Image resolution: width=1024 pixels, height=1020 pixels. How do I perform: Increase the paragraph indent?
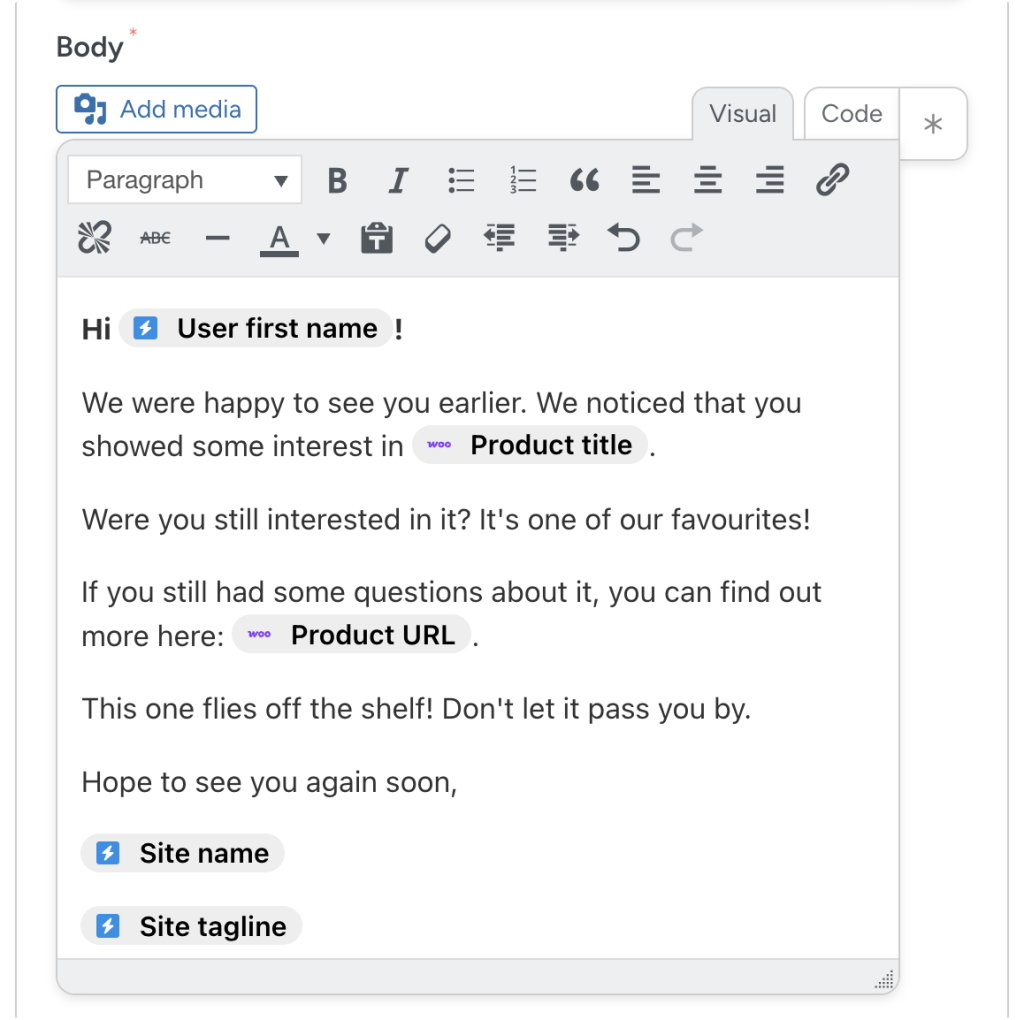pos(562,238)
